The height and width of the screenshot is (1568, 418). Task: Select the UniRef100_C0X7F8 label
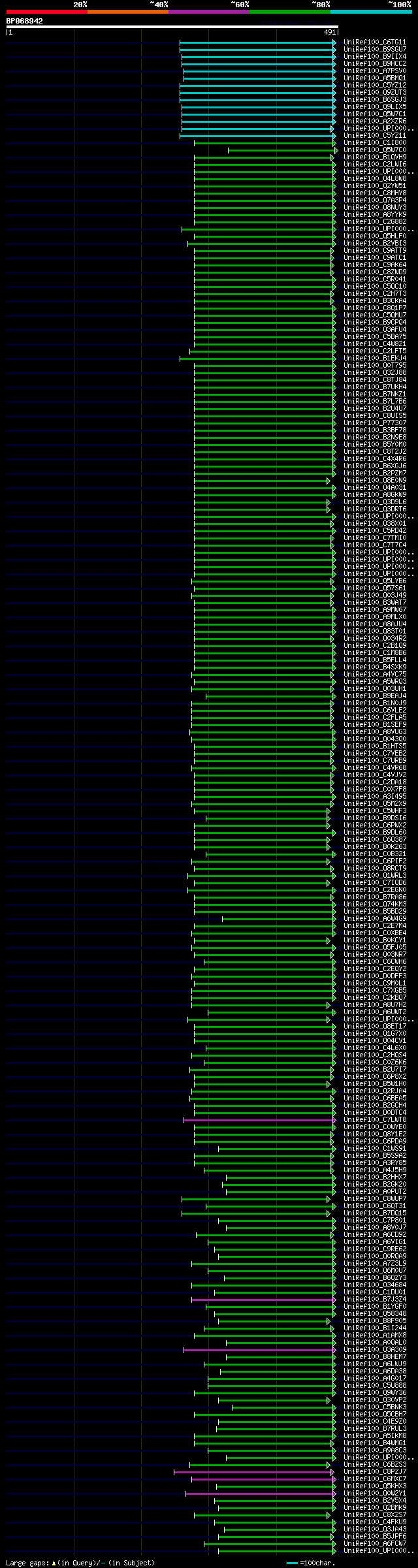coord(375,790)
